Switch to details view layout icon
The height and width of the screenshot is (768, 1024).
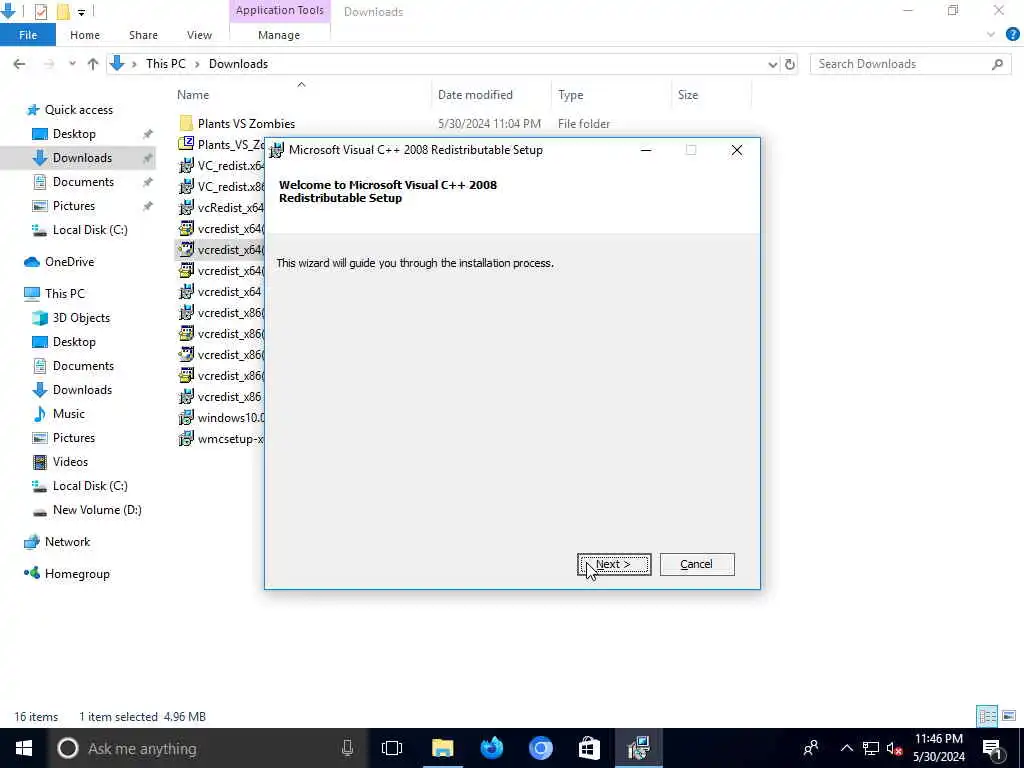point(987,716)
